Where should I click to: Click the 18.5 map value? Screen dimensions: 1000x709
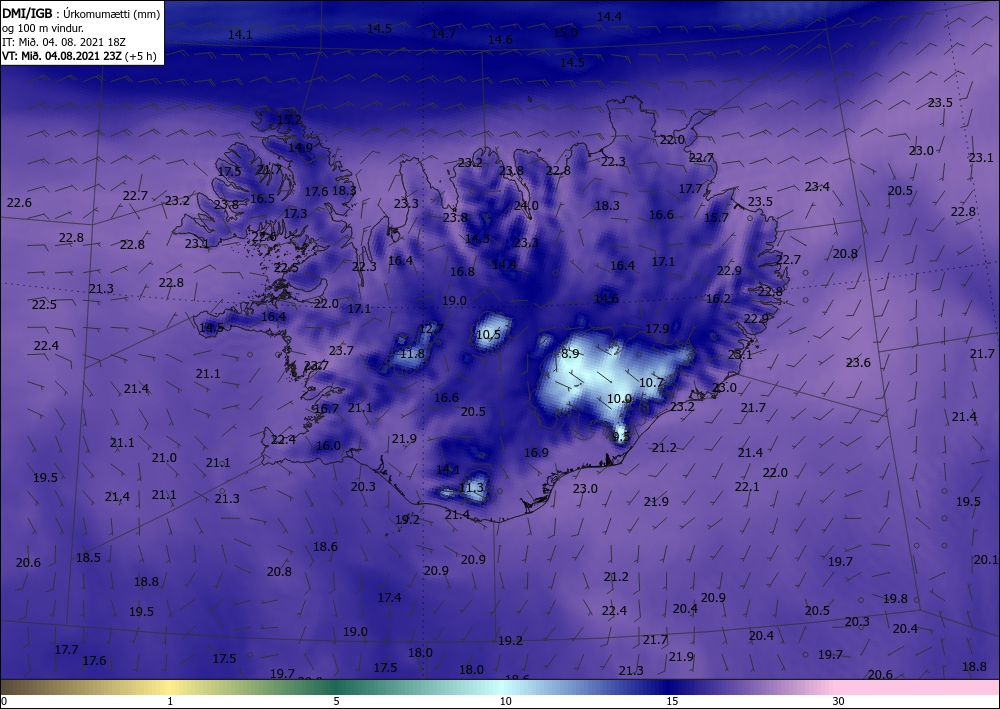(x=88, y=557)
